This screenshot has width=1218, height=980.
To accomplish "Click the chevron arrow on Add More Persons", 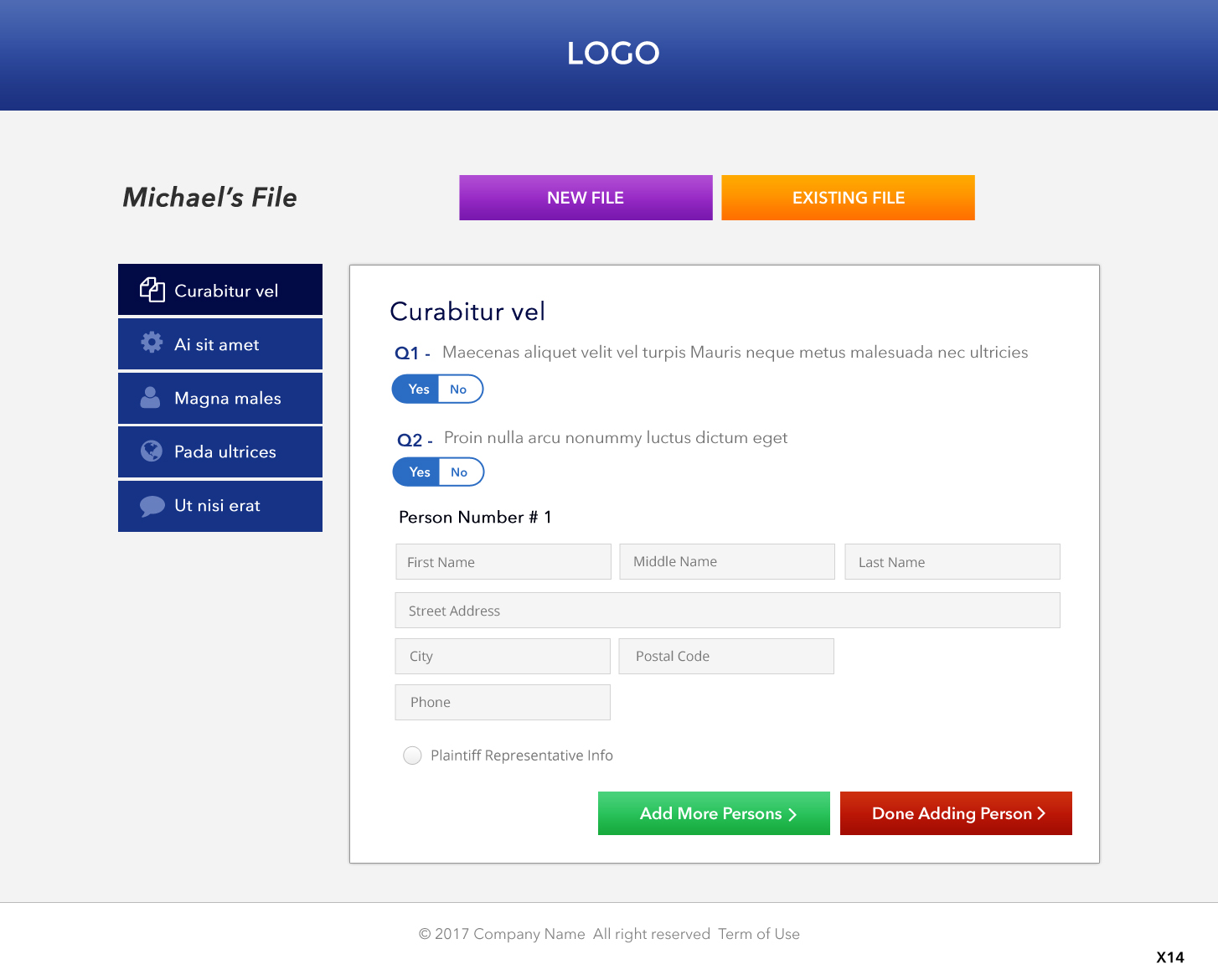I will click(x=792, y=814).
